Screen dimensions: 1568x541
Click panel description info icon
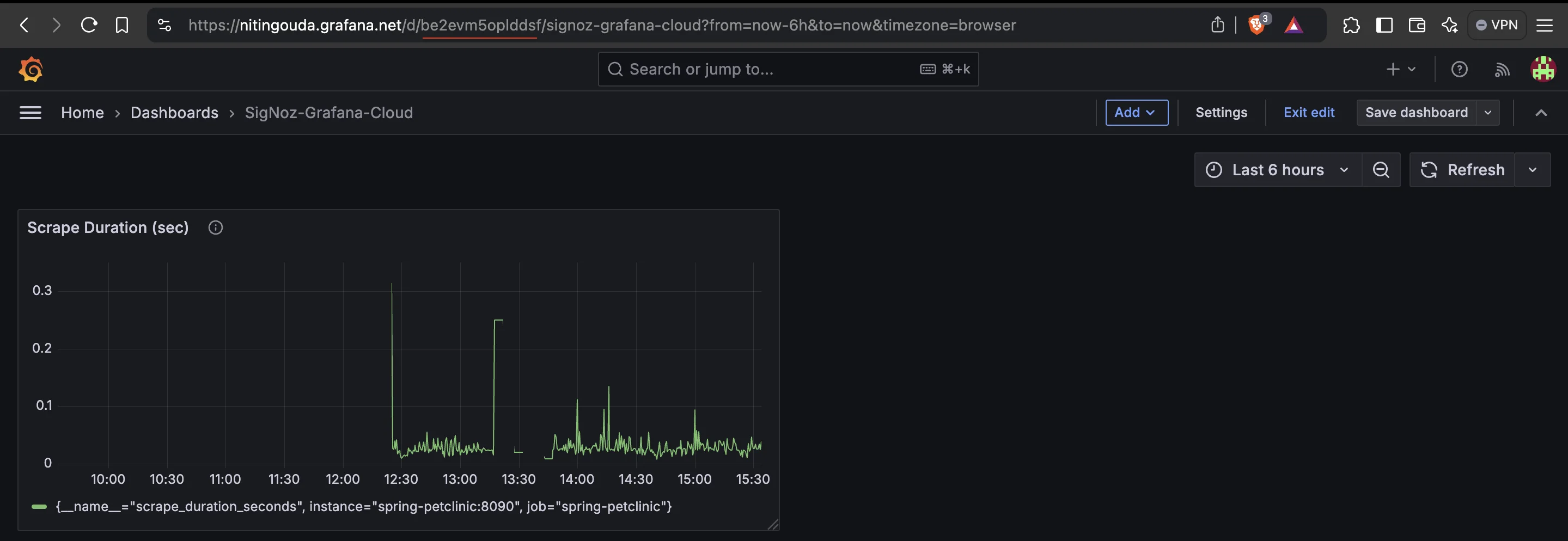(x=216, y=228)
